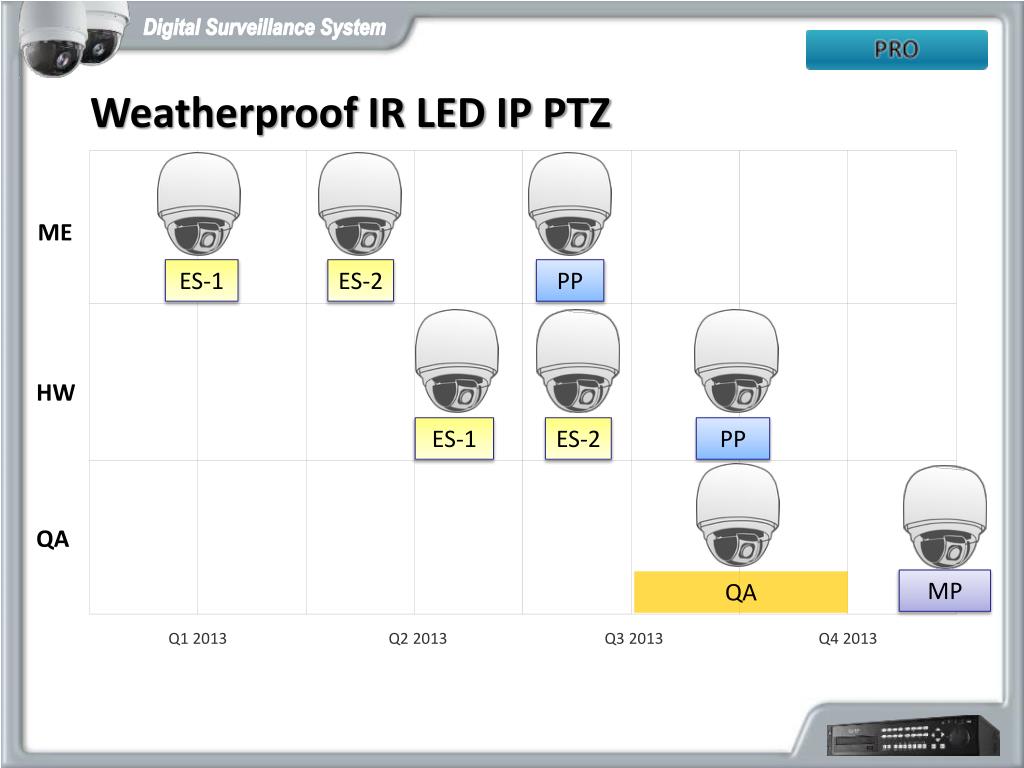This screenshot has height=768, width=1024.
Task: Click the Q1 2013 axis label
Action: (198, 639)
